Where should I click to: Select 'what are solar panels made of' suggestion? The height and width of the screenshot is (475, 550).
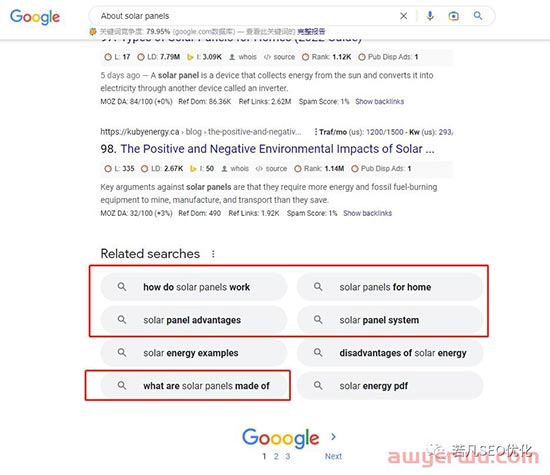click(194, 386)
